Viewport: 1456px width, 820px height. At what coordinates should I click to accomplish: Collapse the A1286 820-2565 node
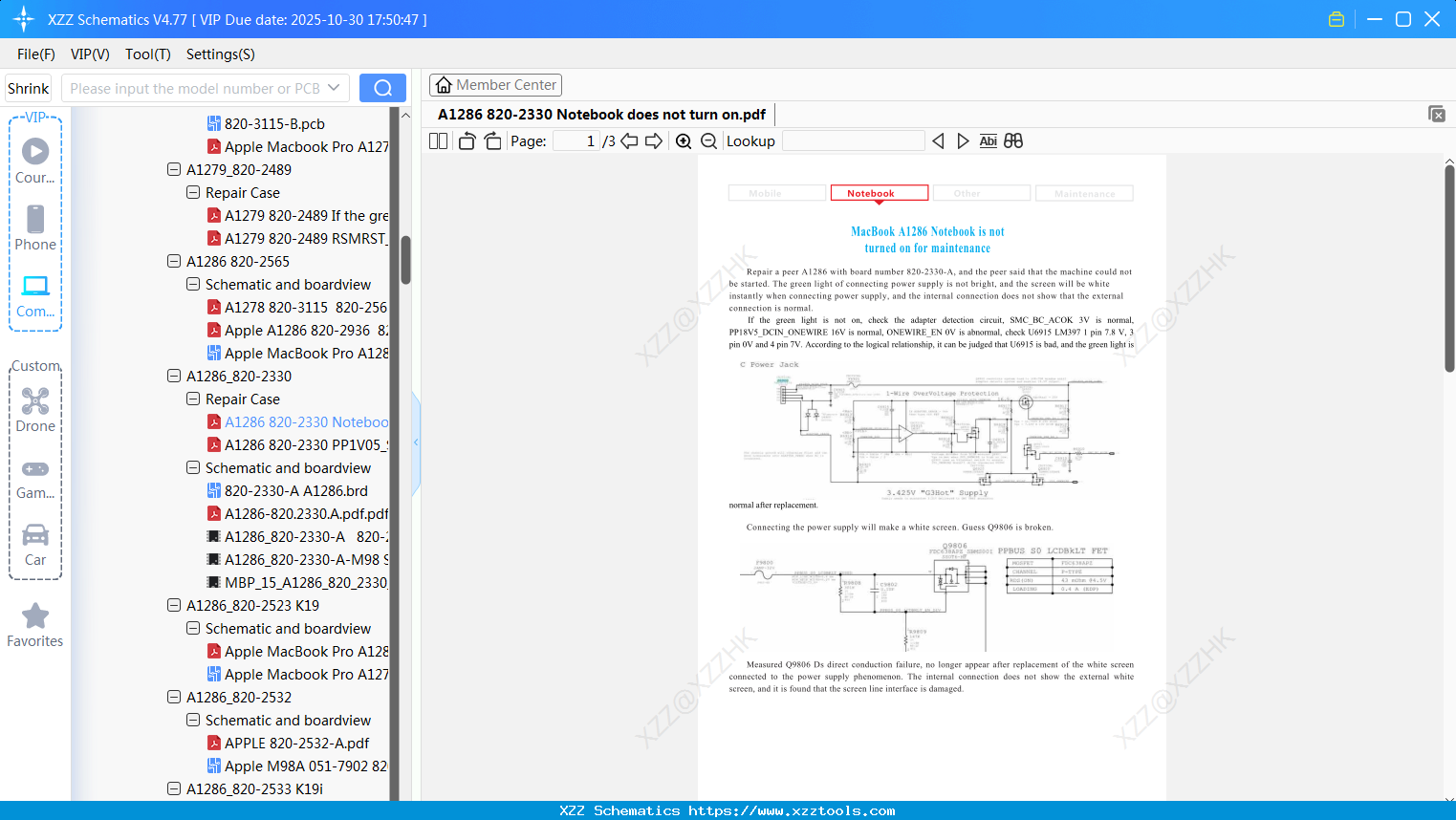pos(174,261)
